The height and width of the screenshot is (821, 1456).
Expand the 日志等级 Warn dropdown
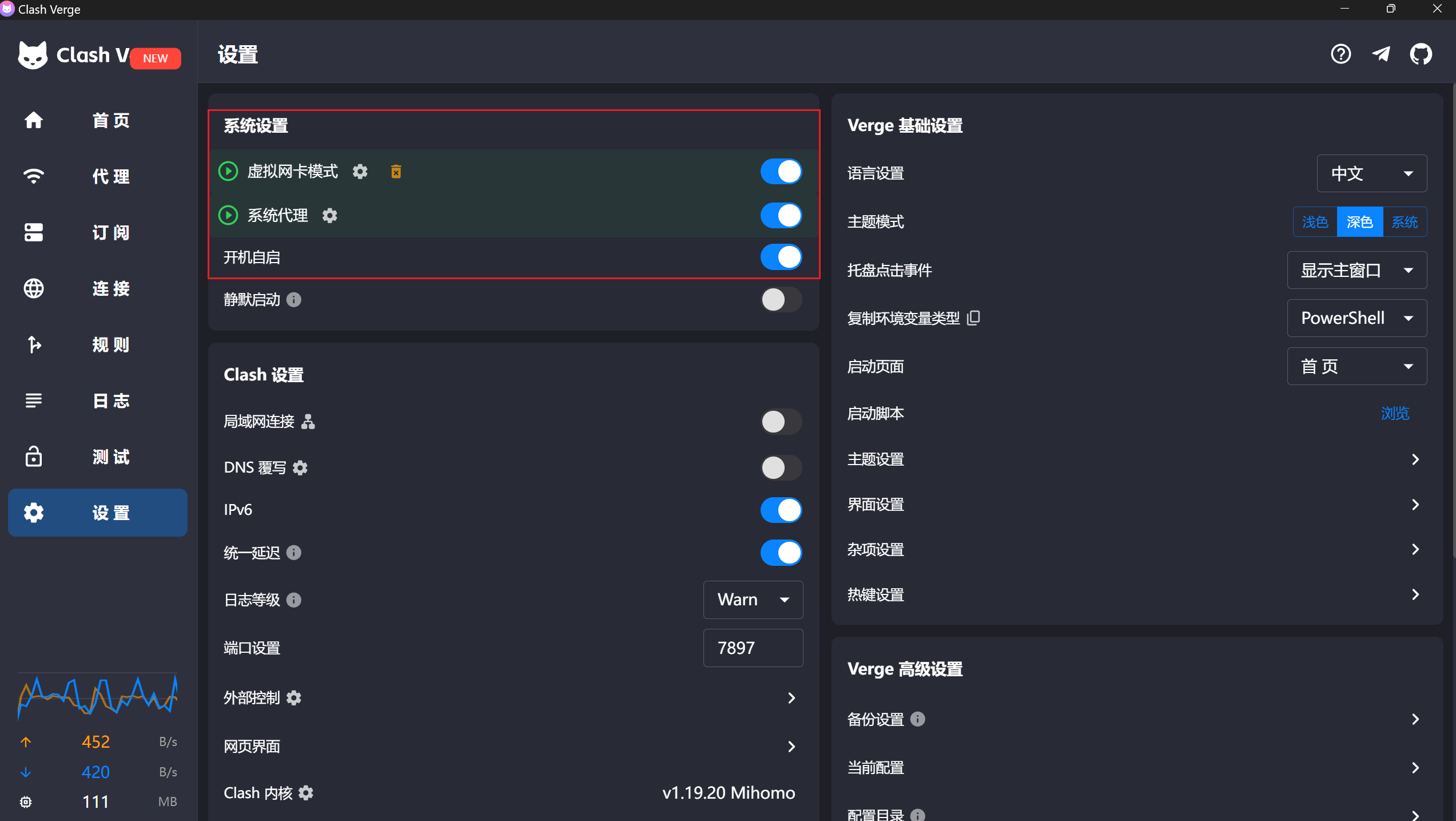tap(753, 600)
